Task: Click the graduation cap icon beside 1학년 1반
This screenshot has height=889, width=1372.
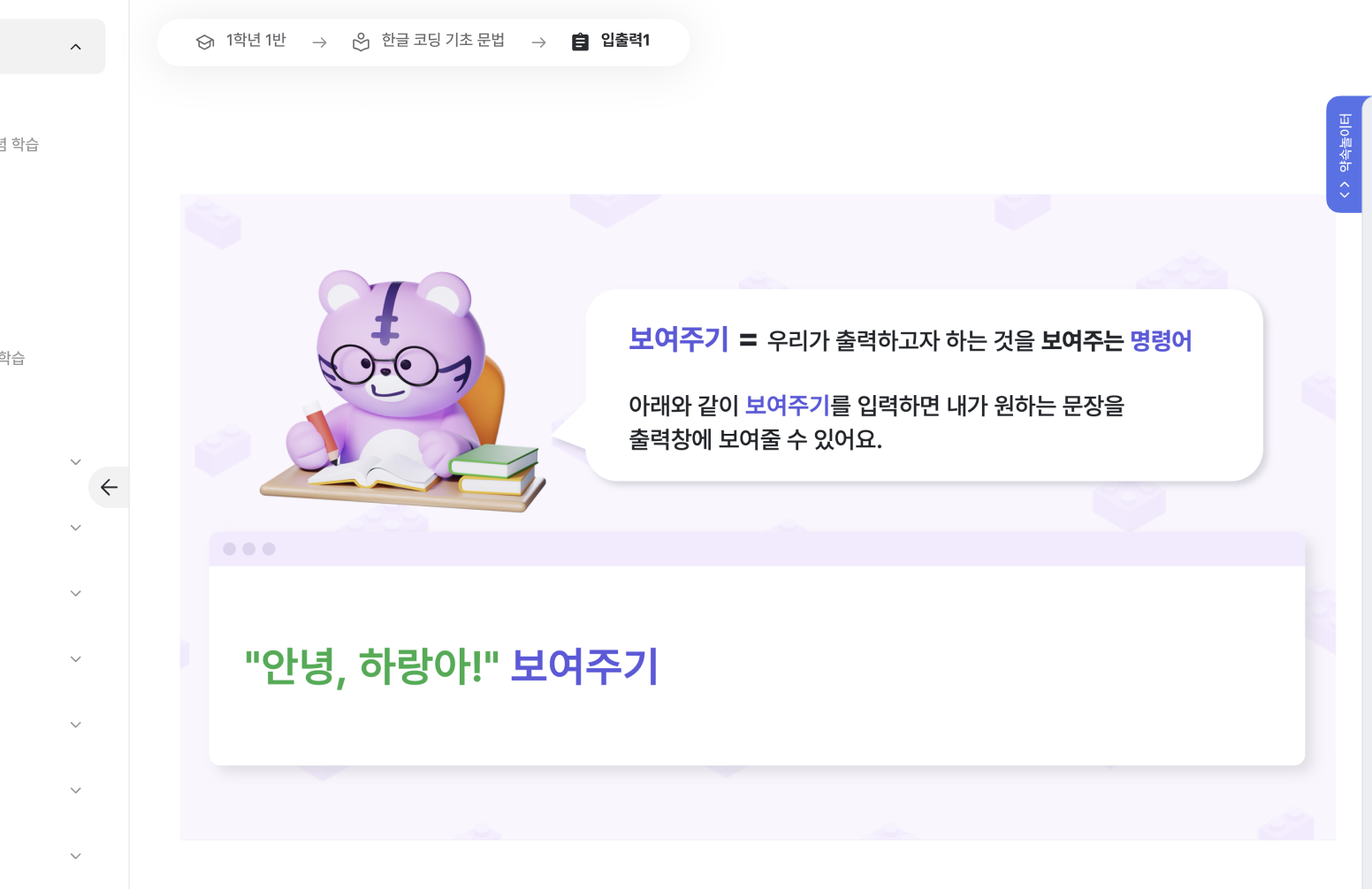Action: [x=205, y=42]
